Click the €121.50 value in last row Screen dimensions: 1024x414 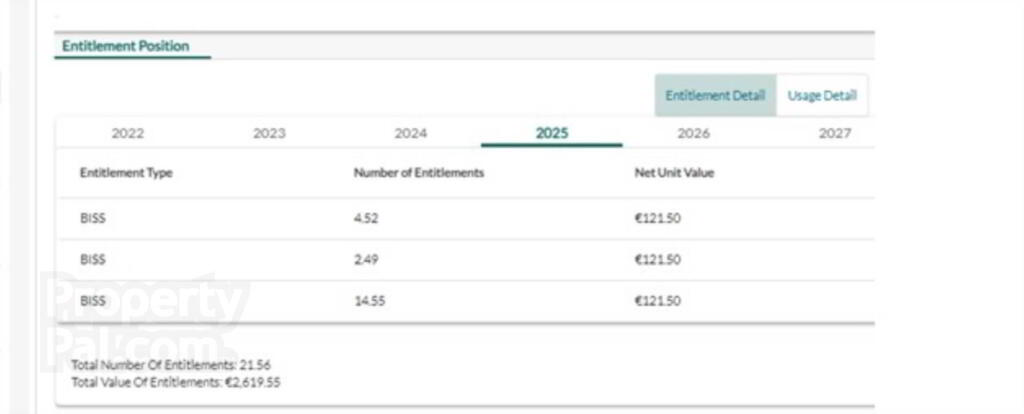[x=658, y=301]
